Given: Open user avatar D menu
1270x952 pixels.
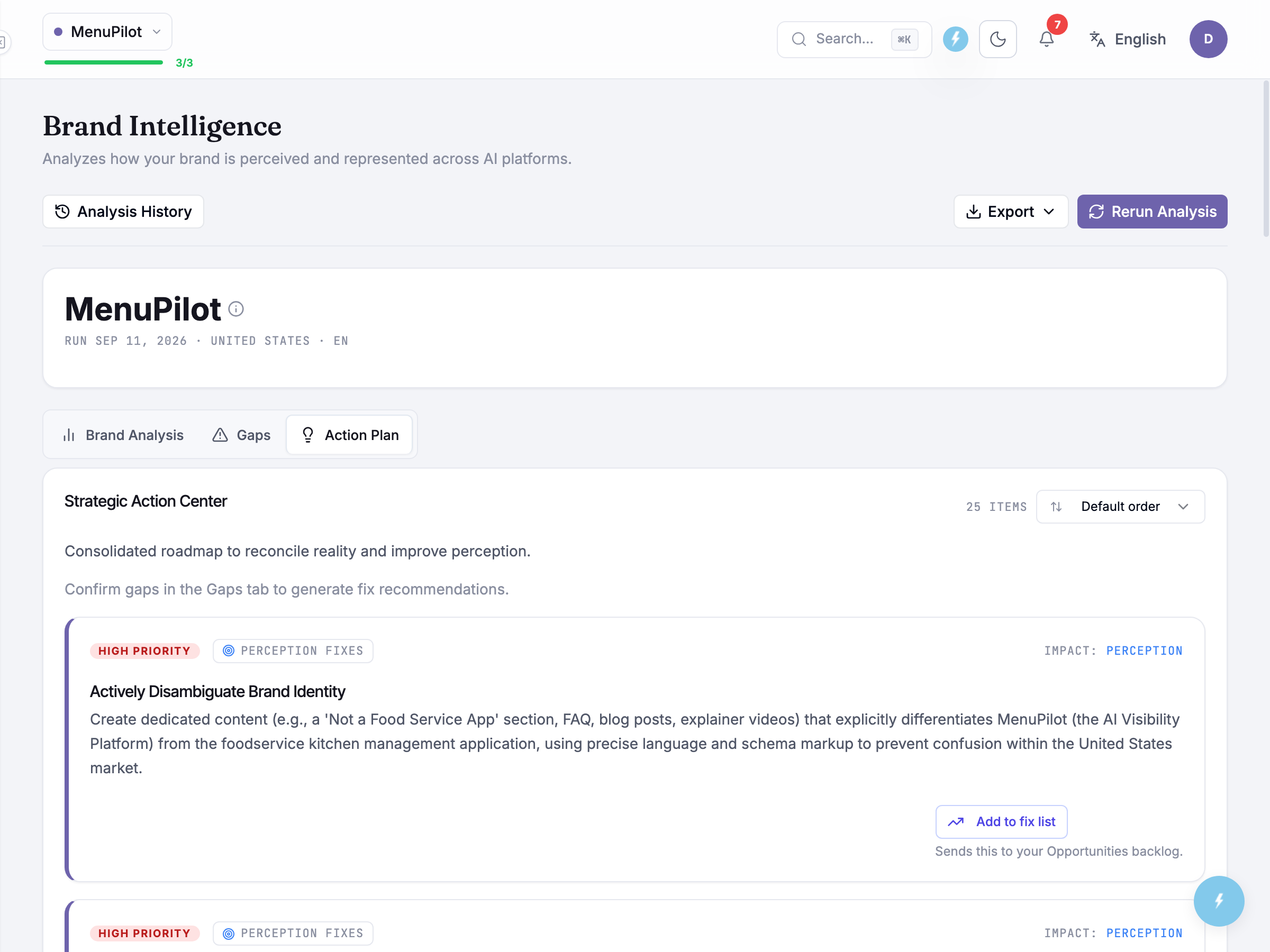Looking at the screenshot, I should coord(1208,39).
